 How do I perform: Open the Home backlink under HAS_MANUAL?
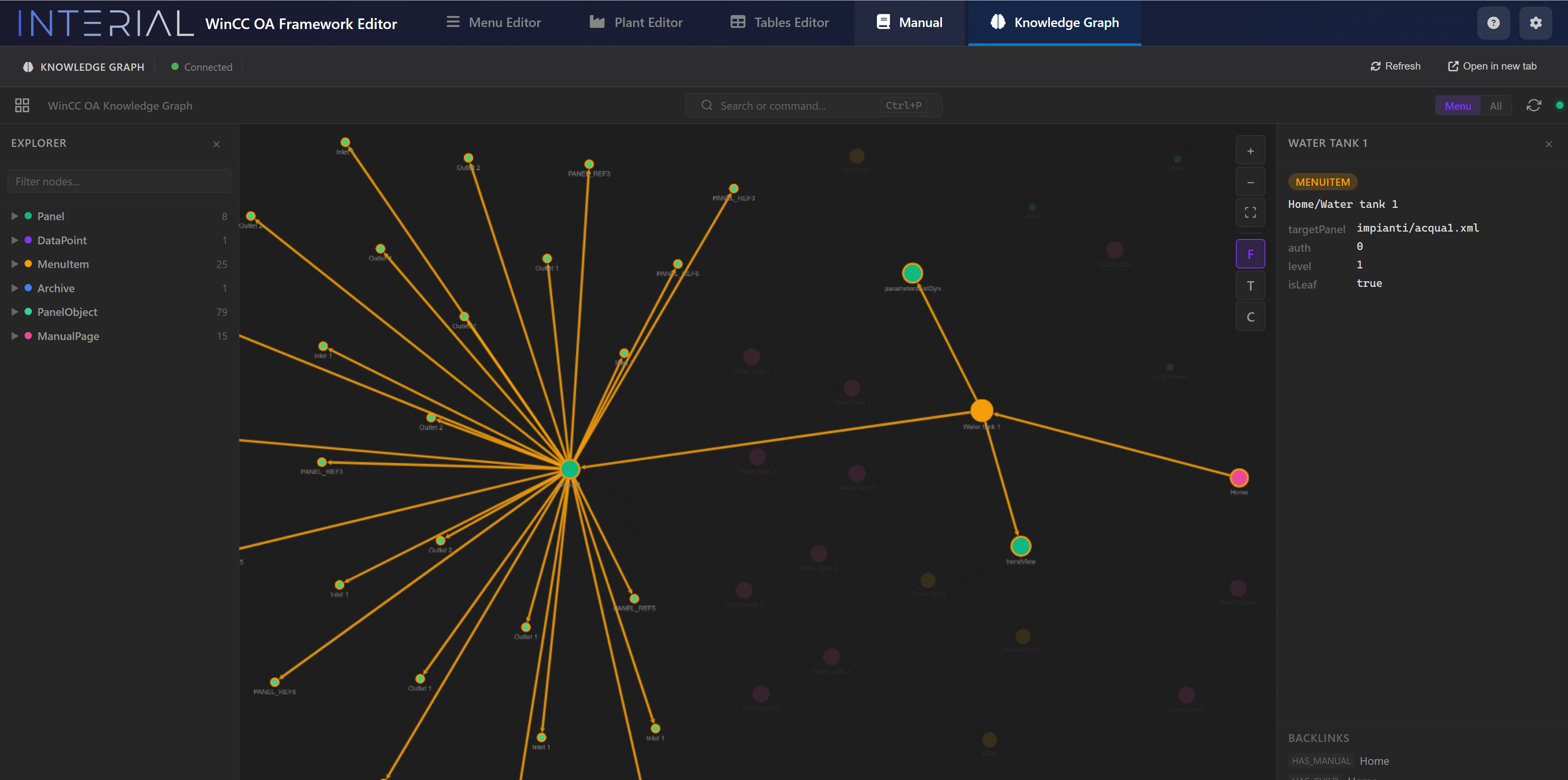[x=1374, y=760]
